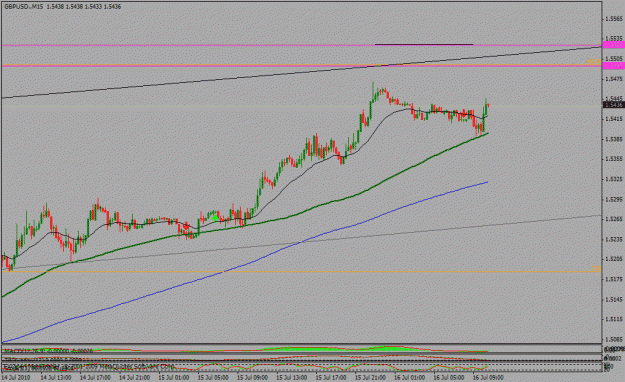Click the 1.5235 price axis label
The height and width of the screenshot is (382, 625).
(614, 239)
